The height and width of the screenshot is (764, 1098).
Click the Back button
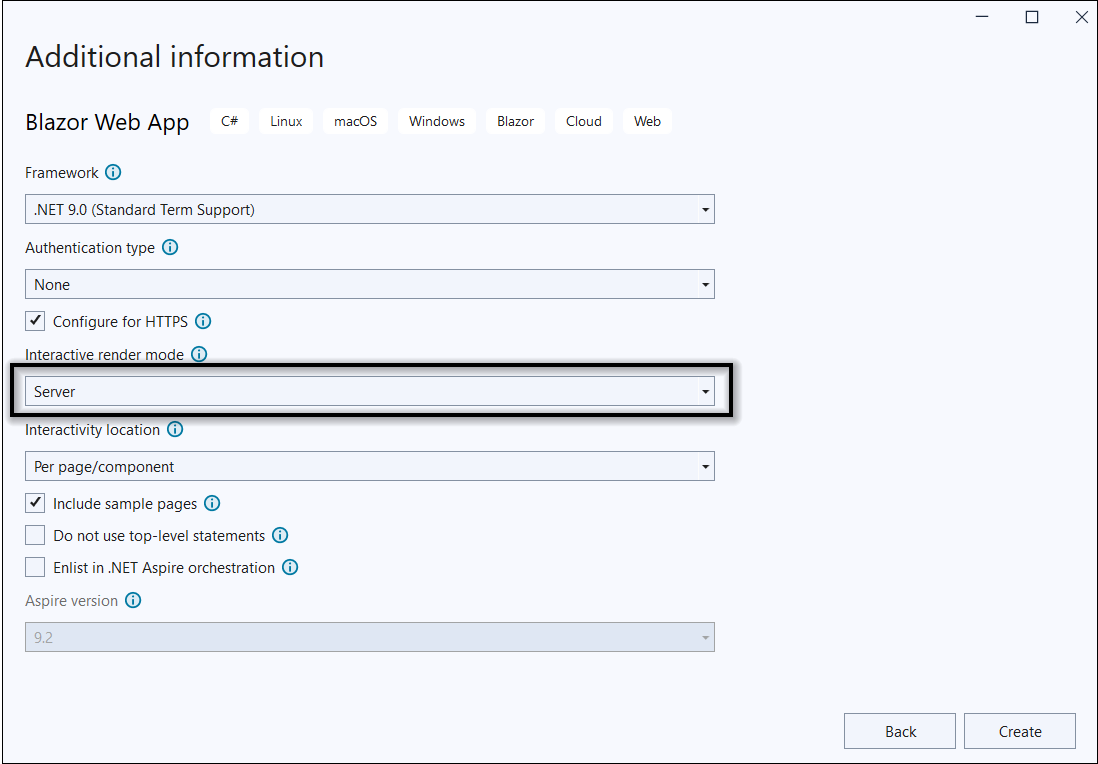[x=900, y=732]
